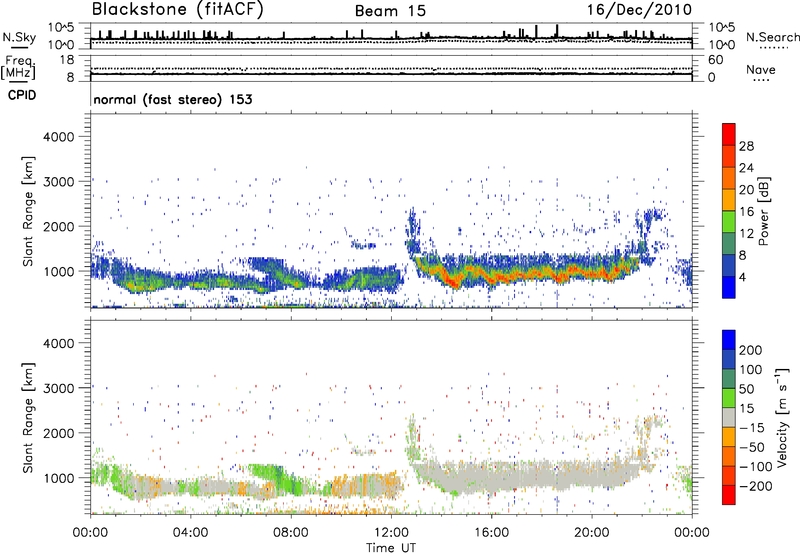Viewport: 800px width, 554px height.
Task: Click the 'Beam 15' heading
Action: click(x=390, y=11)
